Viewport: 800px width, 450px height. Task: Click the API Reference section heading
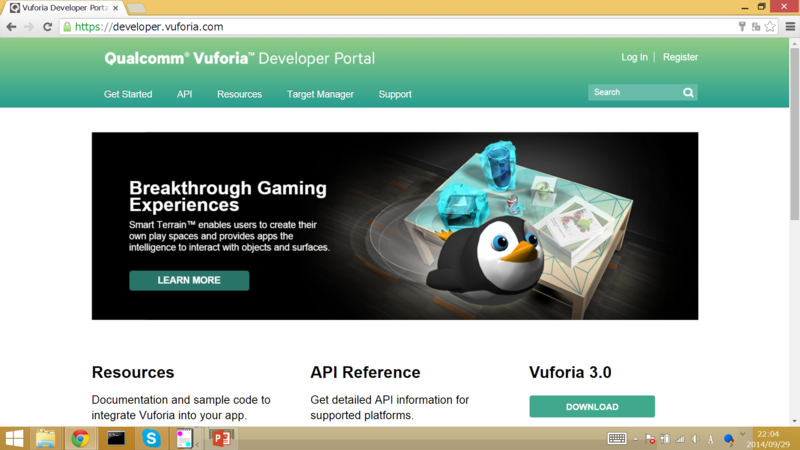point(365,372)
